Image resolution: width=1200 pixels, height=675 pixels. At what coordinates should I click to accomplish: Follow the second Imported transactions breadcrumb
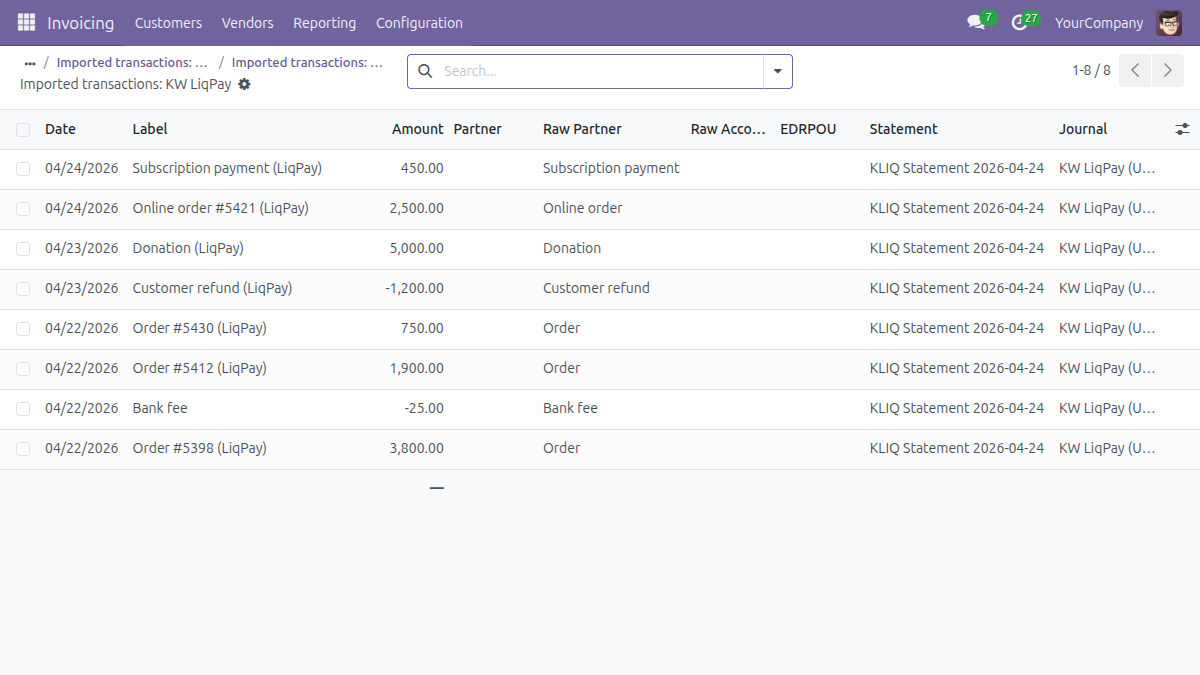tap(307, 62)
